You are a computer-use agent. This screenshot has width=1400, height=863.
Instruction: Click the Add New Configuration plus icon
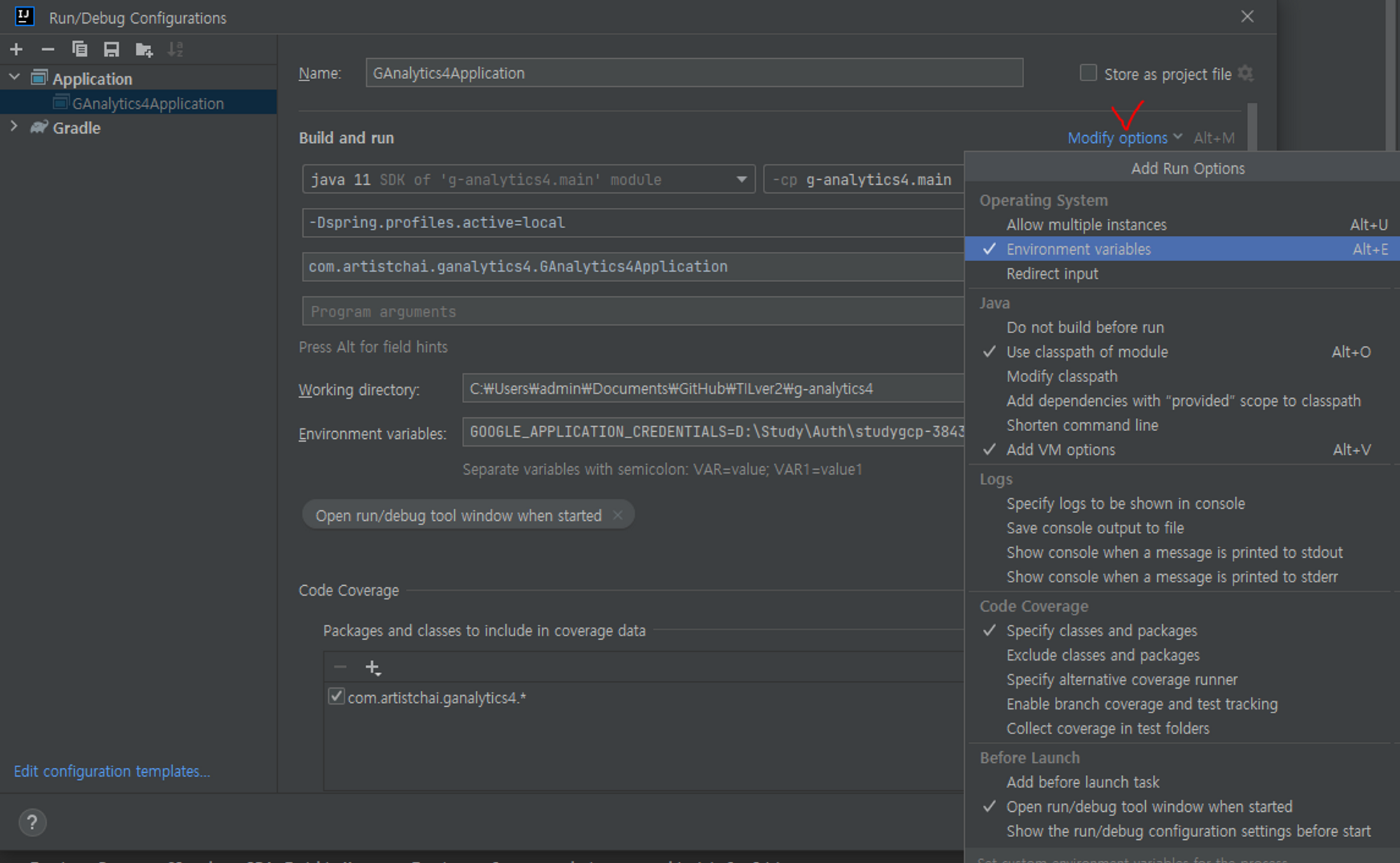(x=17, y=49)
